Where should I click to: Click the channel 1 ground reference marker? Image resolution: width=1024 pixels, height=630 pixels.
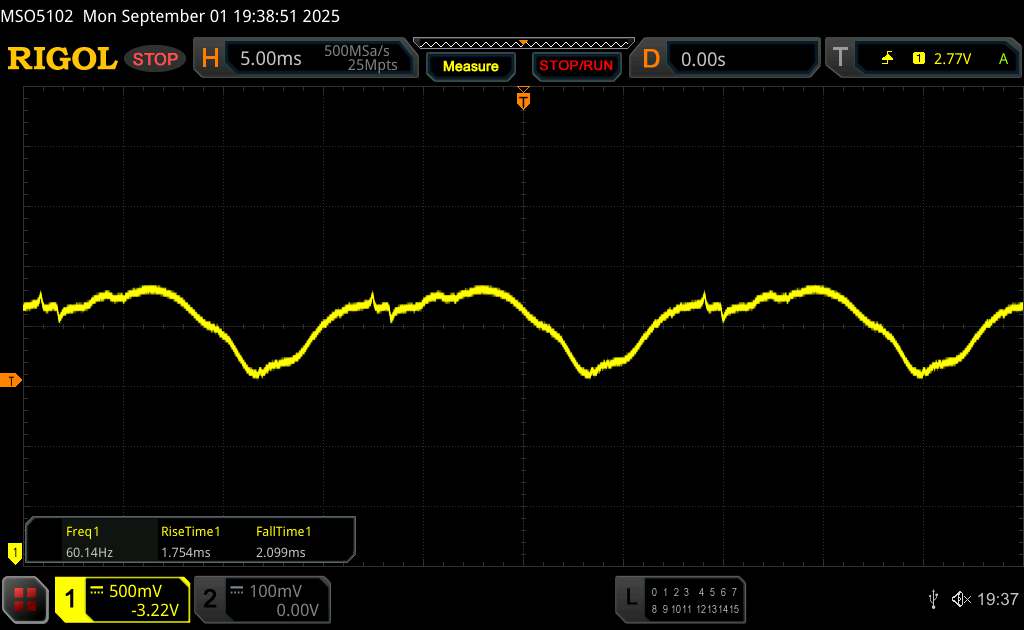coord(14,553)
